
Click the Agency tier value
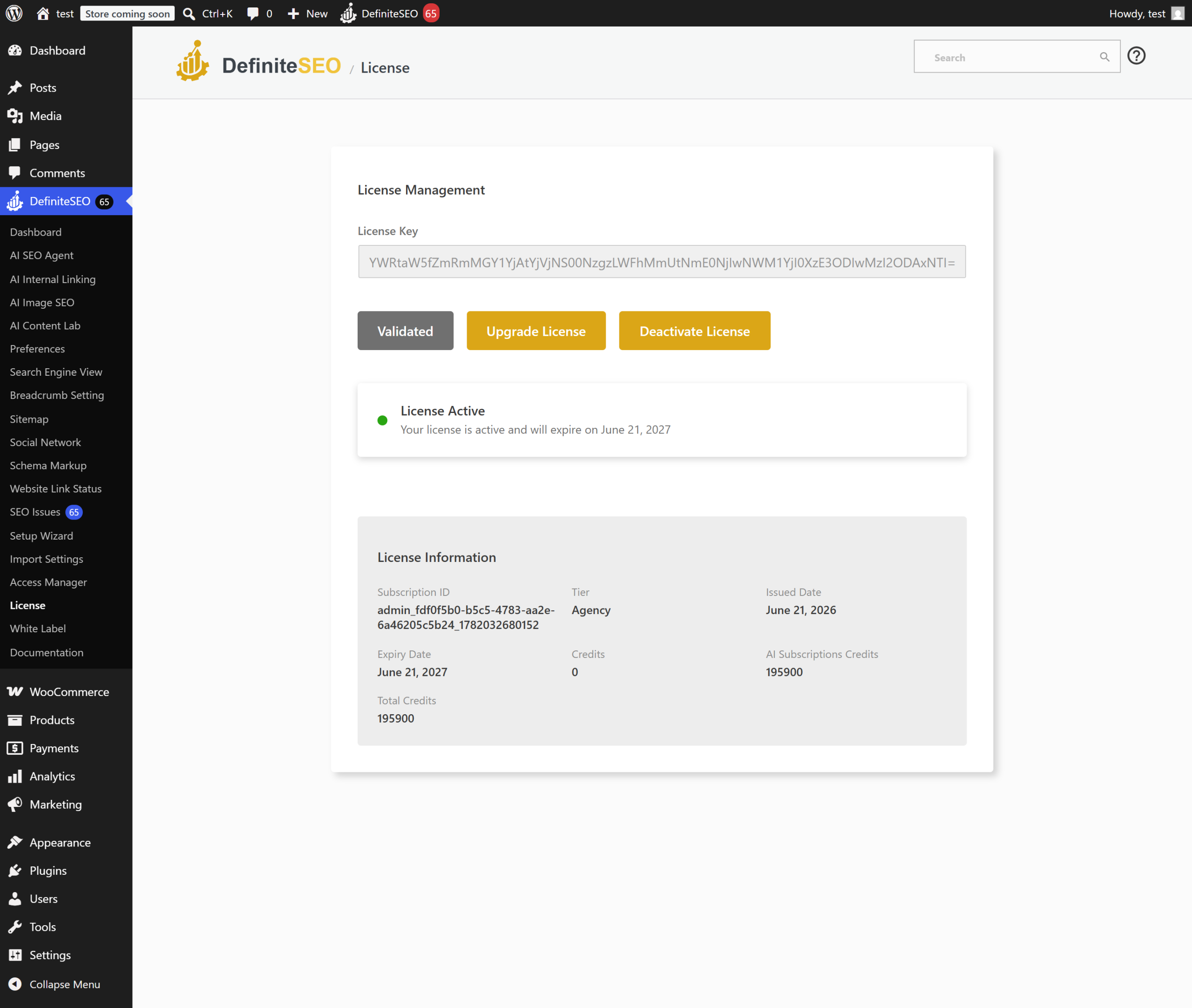[591, 610]
